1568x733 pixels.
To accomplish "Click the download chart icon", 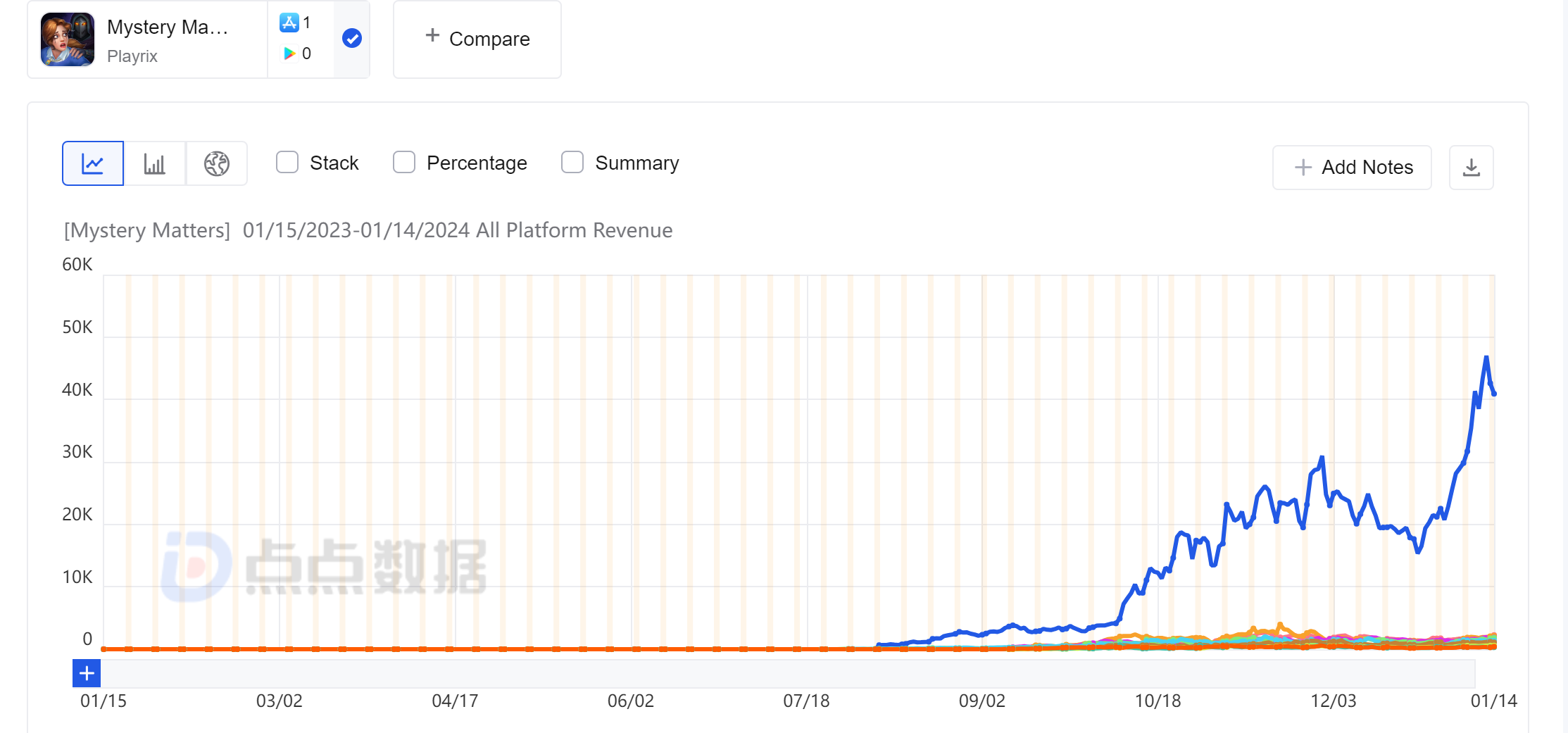I will tap(1471, 168).
